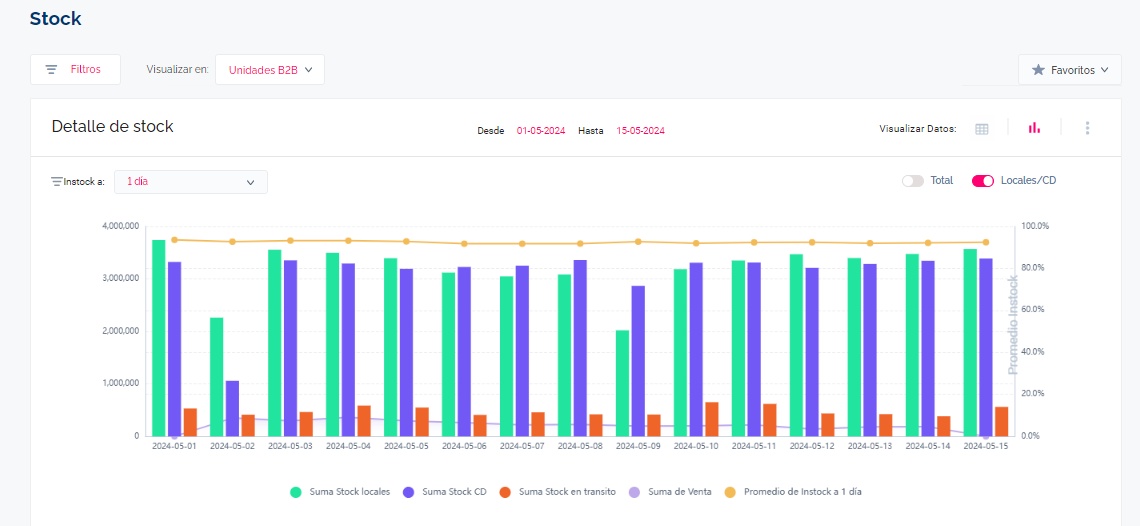The height and width of the screenshot is (526, 1140).
Task: Click the filter lines icon beside Filtros
Action: tap(51, 70)
